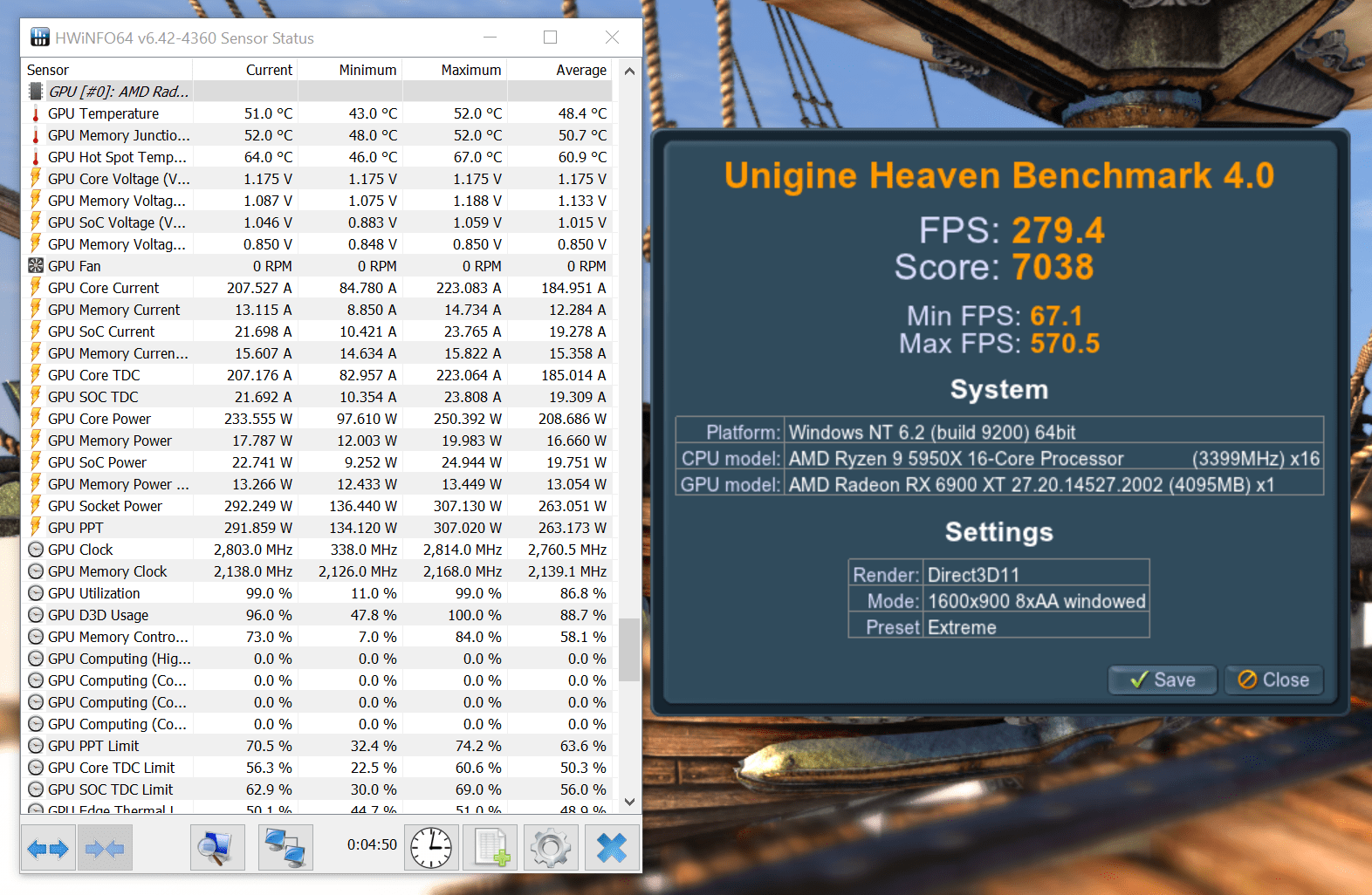Click the AMD Radeon RX 6900 XT GPU model cell
The image size is (1372, 895).
pos(1053,485)
